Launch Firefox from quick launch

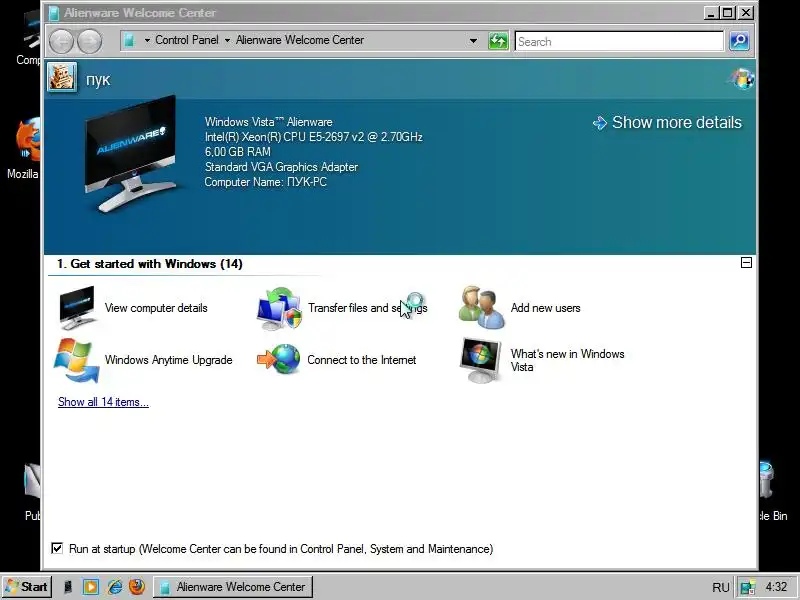[x=136, y=587]
